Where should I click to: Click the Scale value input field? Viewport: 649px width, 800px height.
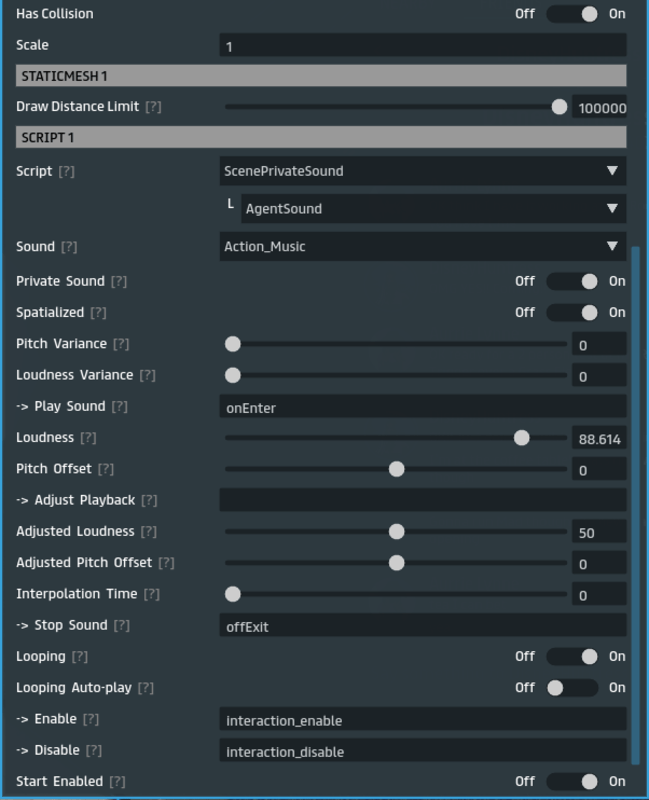pos(422,46)
